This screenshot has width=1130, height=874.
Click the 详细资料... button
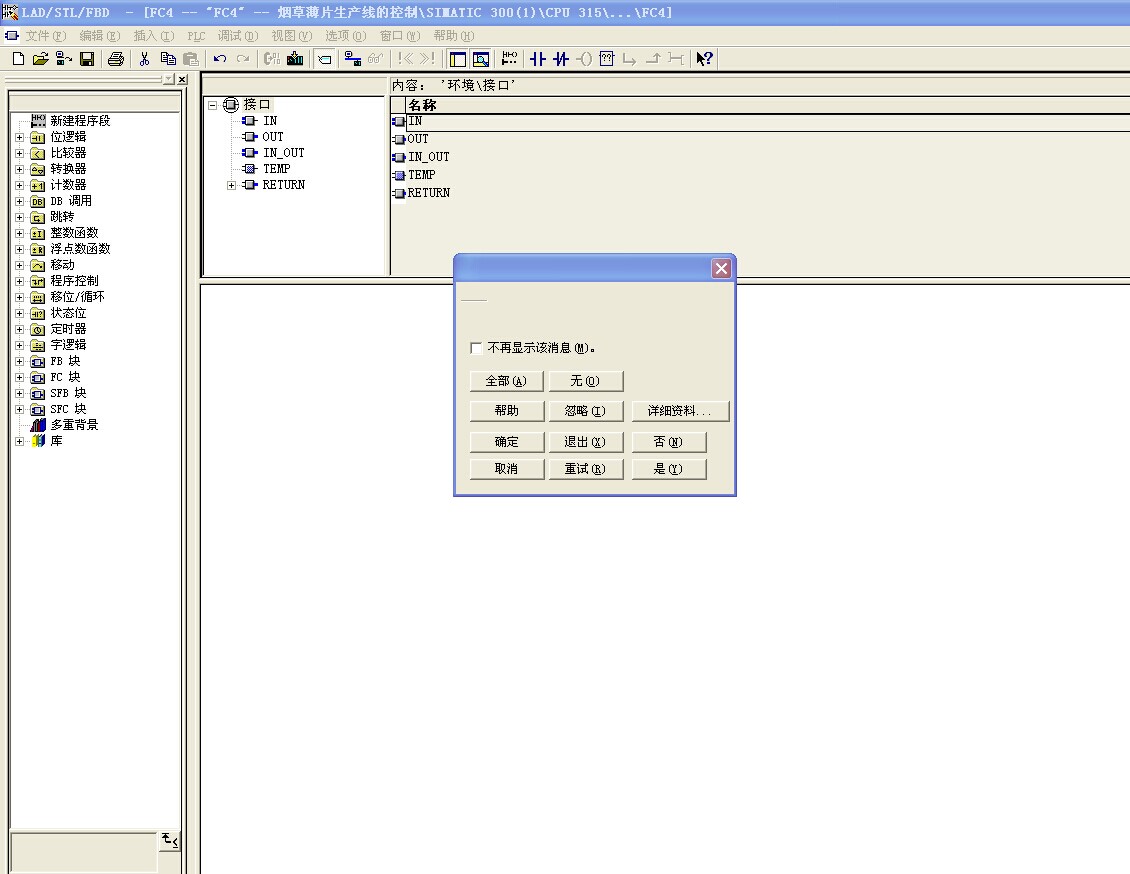pos(680,411)
